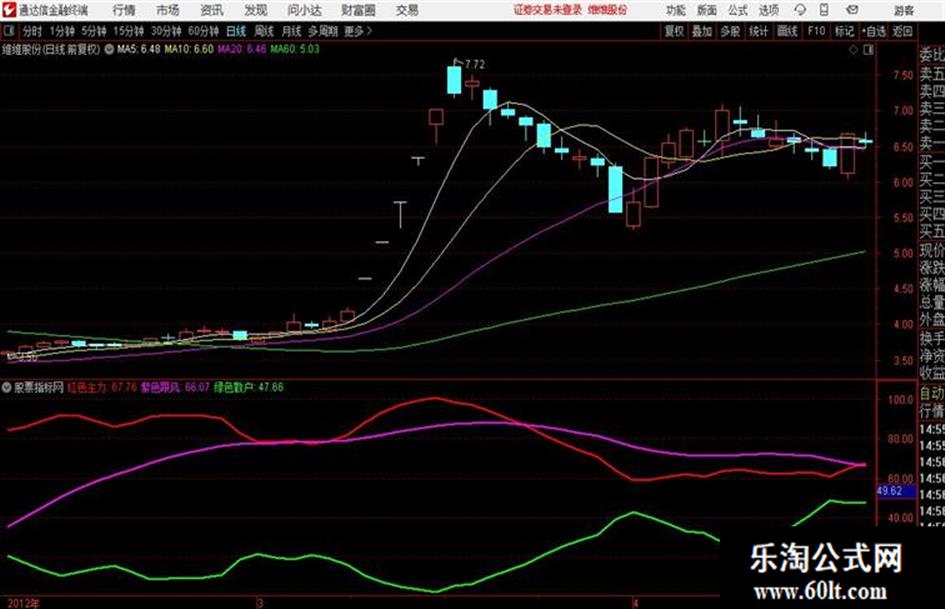Select the 月线 monthly period tab

click(292, 31)
